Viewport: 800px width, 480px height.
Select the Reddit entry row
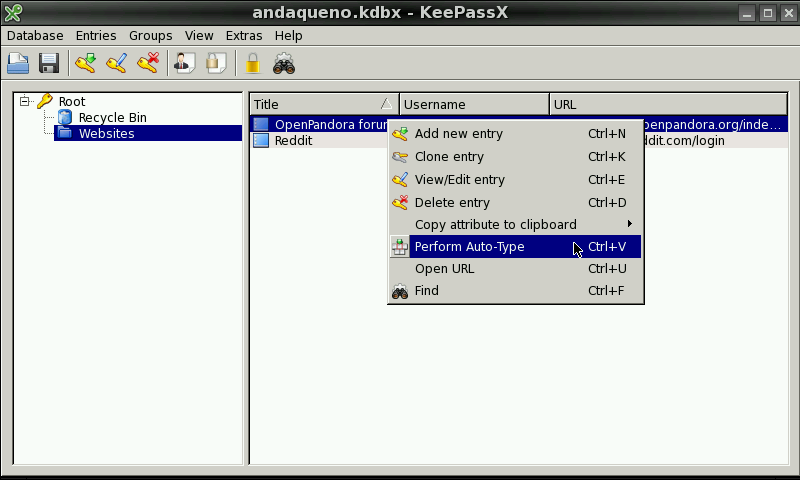click(293, 141)
